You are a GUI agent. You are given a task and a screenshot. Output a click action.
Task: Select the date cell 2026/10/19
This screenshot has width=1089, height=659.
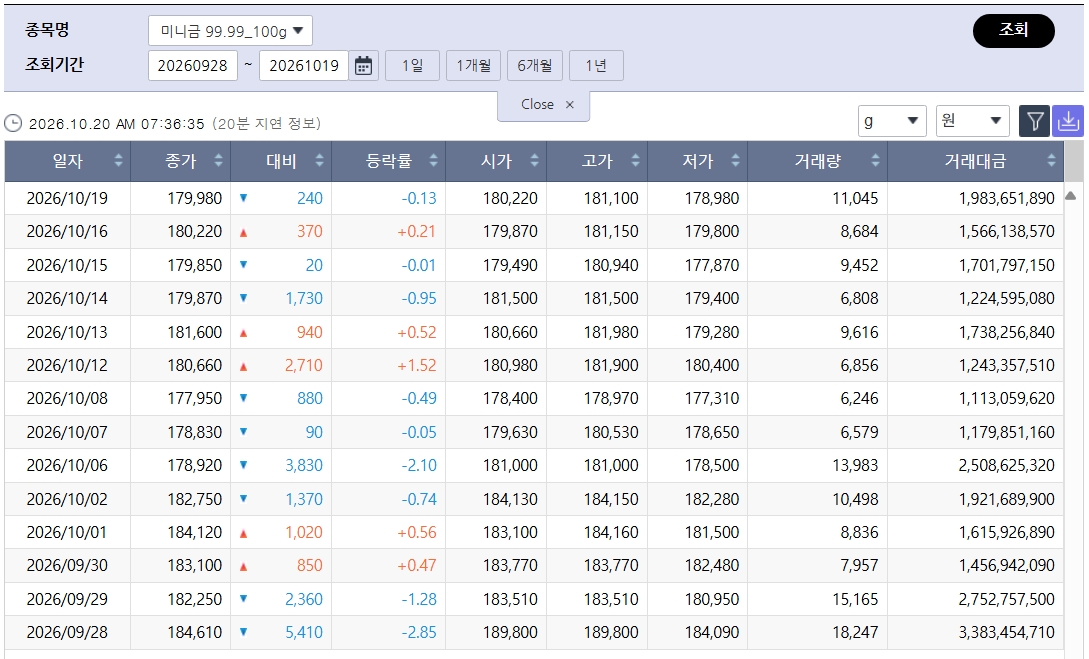(x=67, y=199)
